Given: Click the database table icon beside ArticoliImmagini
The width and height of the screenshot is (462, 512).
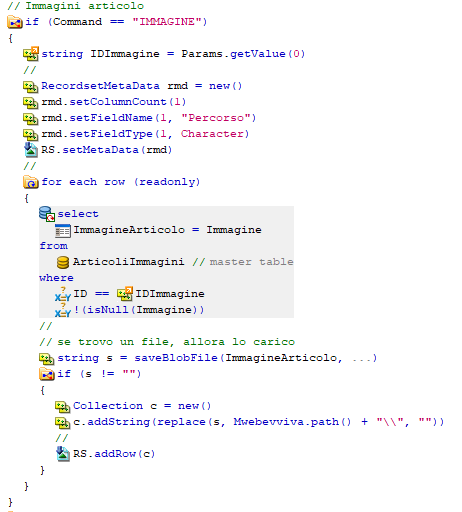Looking at the screenshot, I should (63, 262).
